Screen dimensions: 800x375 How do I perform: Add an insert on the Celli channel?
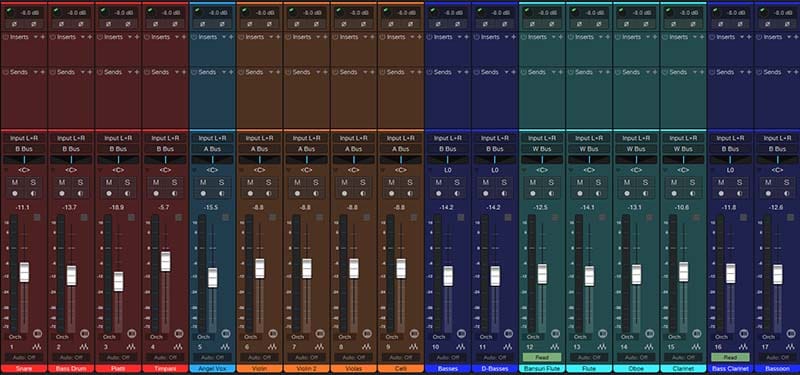(419, 37)
